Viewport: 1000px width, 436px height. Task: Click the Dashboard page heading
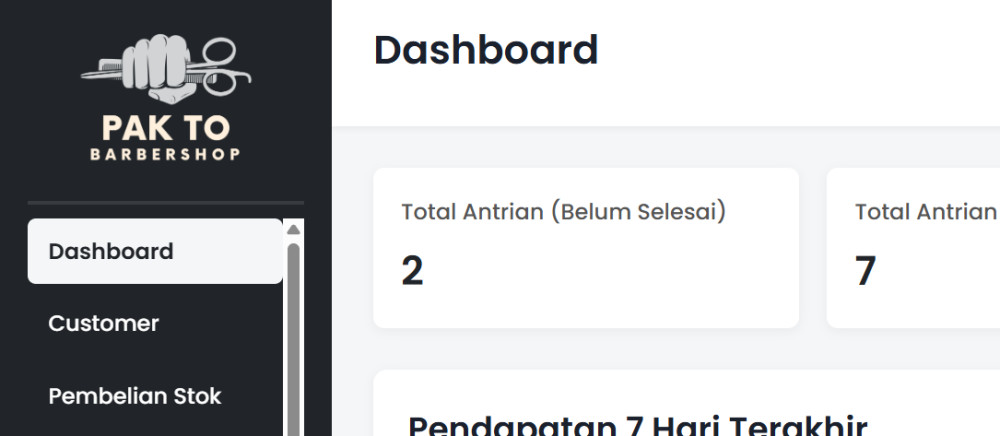(x=486, y=50)
